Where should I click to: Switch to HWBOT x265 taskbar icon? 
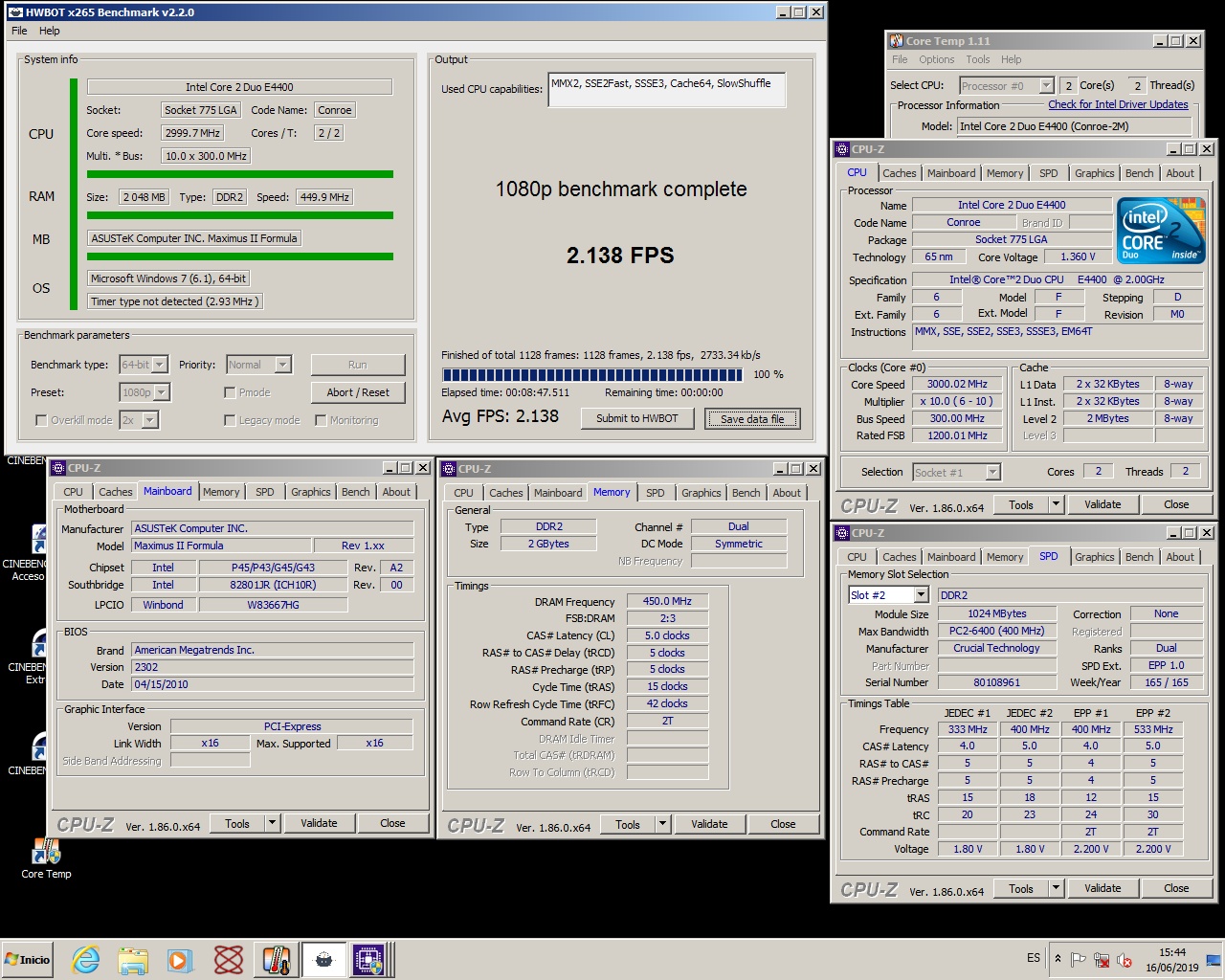pos(323,959)
